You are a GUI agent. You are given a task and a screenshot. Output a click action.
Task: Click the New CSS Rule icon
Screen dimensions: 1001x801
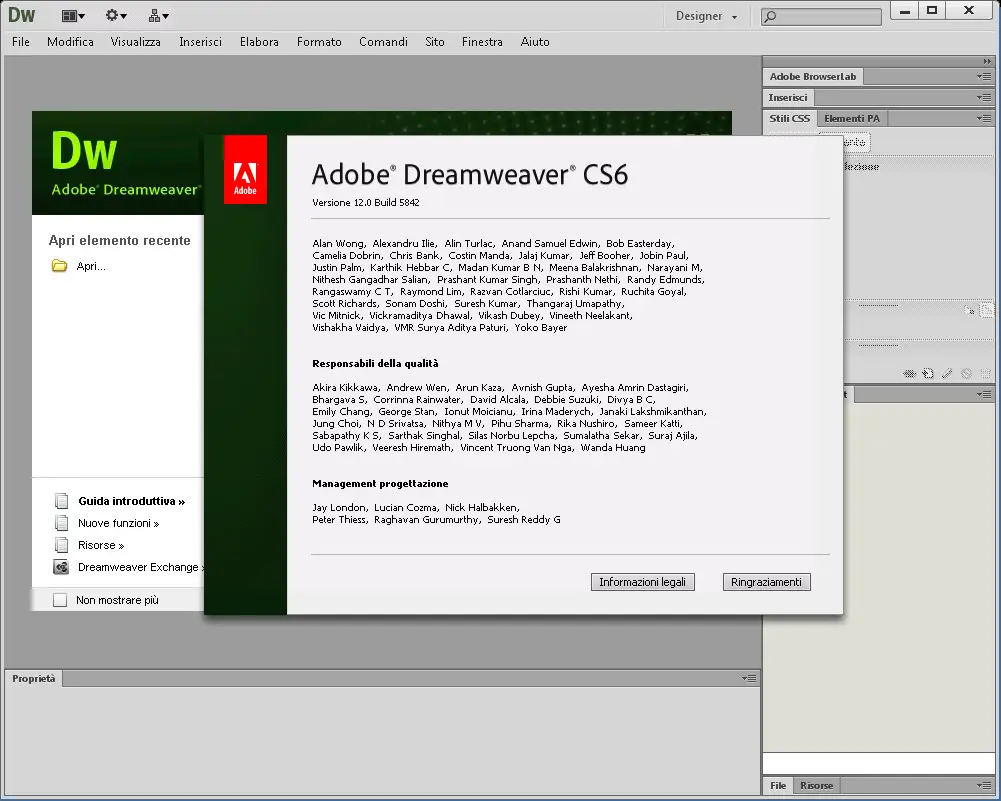(x=928, y=374)
